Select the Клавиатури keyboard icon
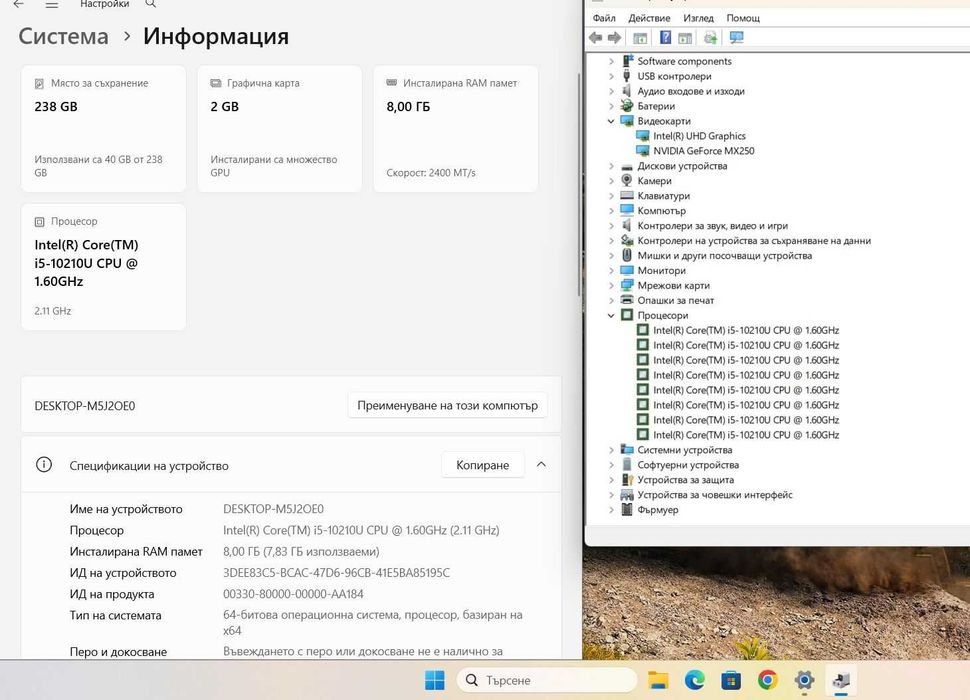Image resolution: width=970 pixels, height=700 pixels. click(x=627, y=195)
